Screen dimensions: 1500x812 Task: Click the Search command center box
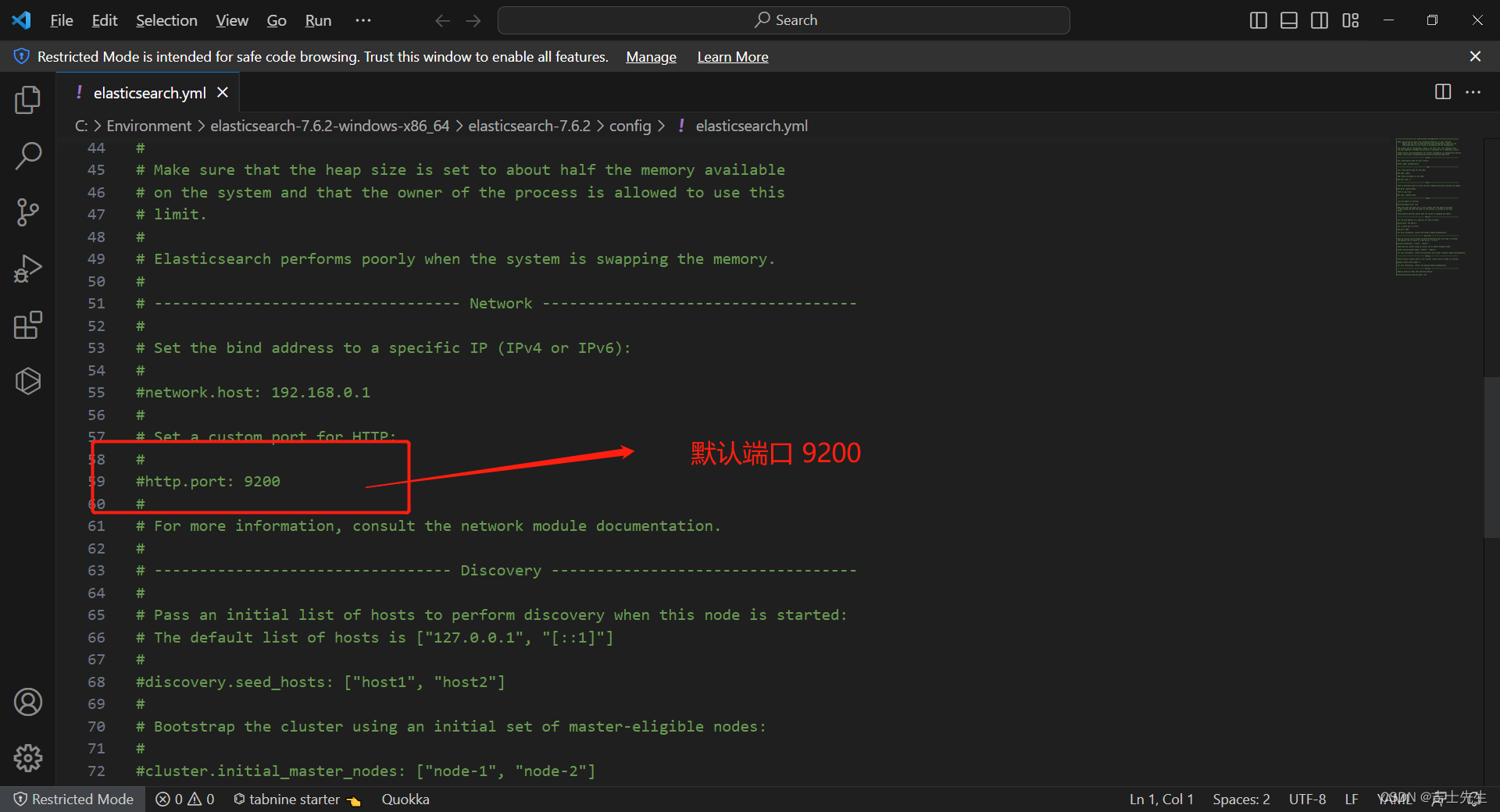784,20
